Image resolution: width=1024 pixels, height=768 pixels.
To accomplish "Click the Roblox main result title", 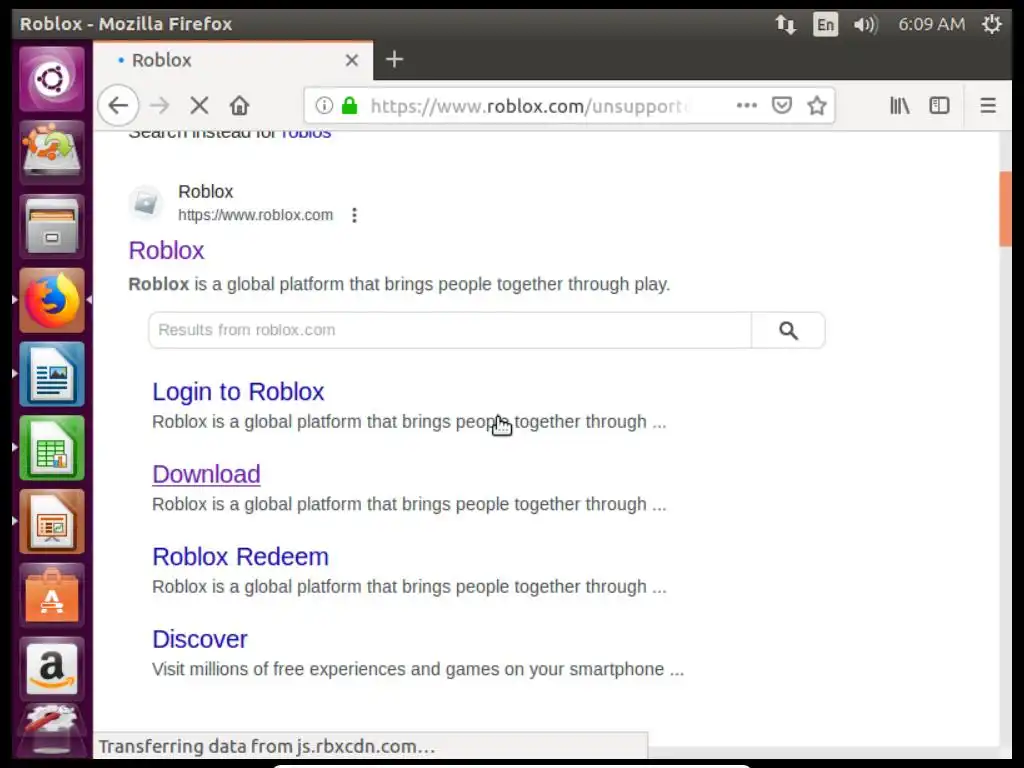I will (167, 250).
